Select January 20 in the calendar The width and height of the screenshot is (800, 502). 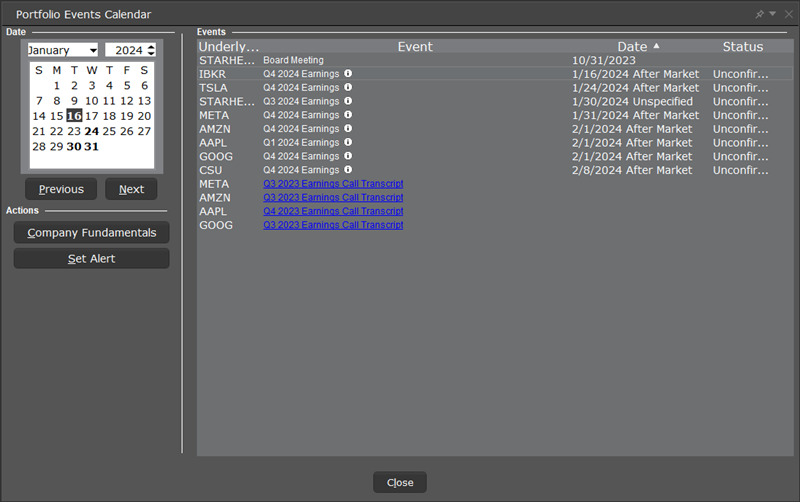click(x=144, y=116)
